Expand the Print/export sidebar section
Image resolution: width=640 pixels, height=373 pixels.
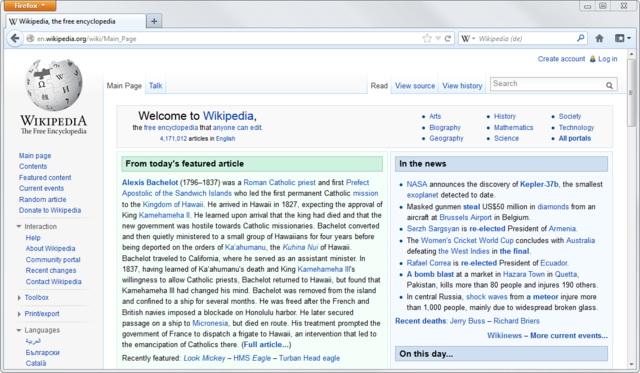[x=19, y=314]
